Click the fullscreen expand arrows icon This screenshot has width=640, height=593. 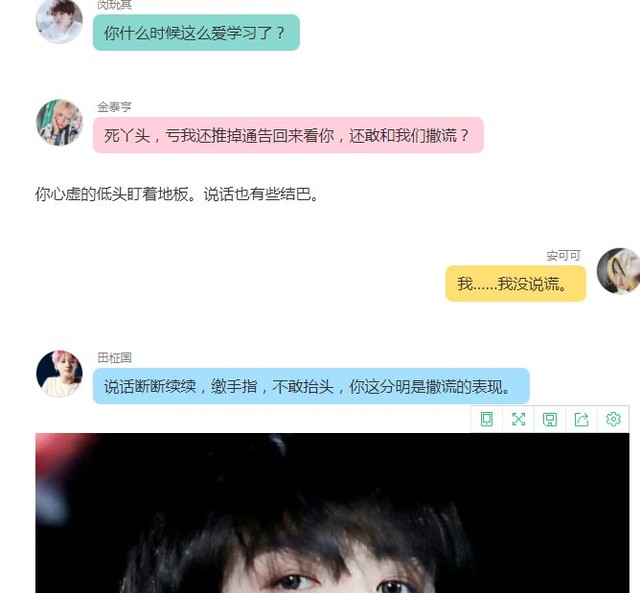point(518,419)
